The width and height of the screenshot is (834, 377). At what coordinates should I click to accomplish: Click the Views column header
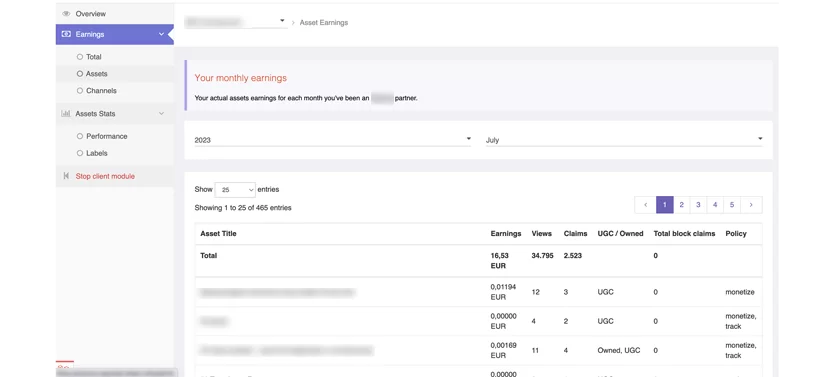pyautogui.click(x=541, y=233)
